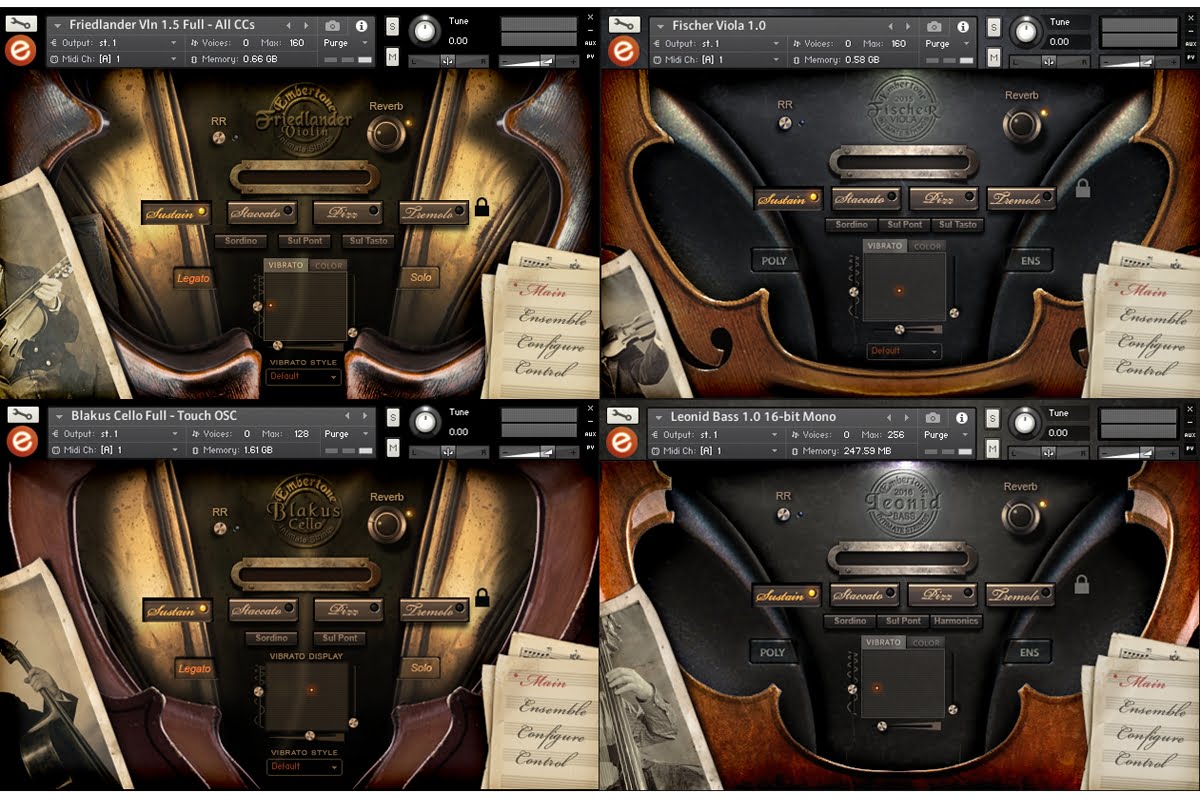1200x800 pixels.
Task: Click the Reverb knob on Friedlander Violin
Action: click(x=385, y=132)
